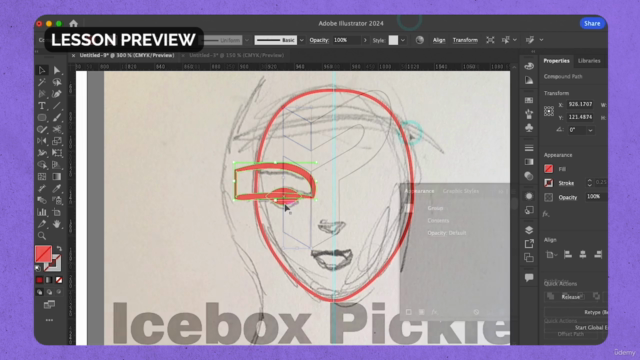Viewport: 640px width, 360px height.
Task: Open the graphic Style dropdown arrow
Action: [403, 40]
